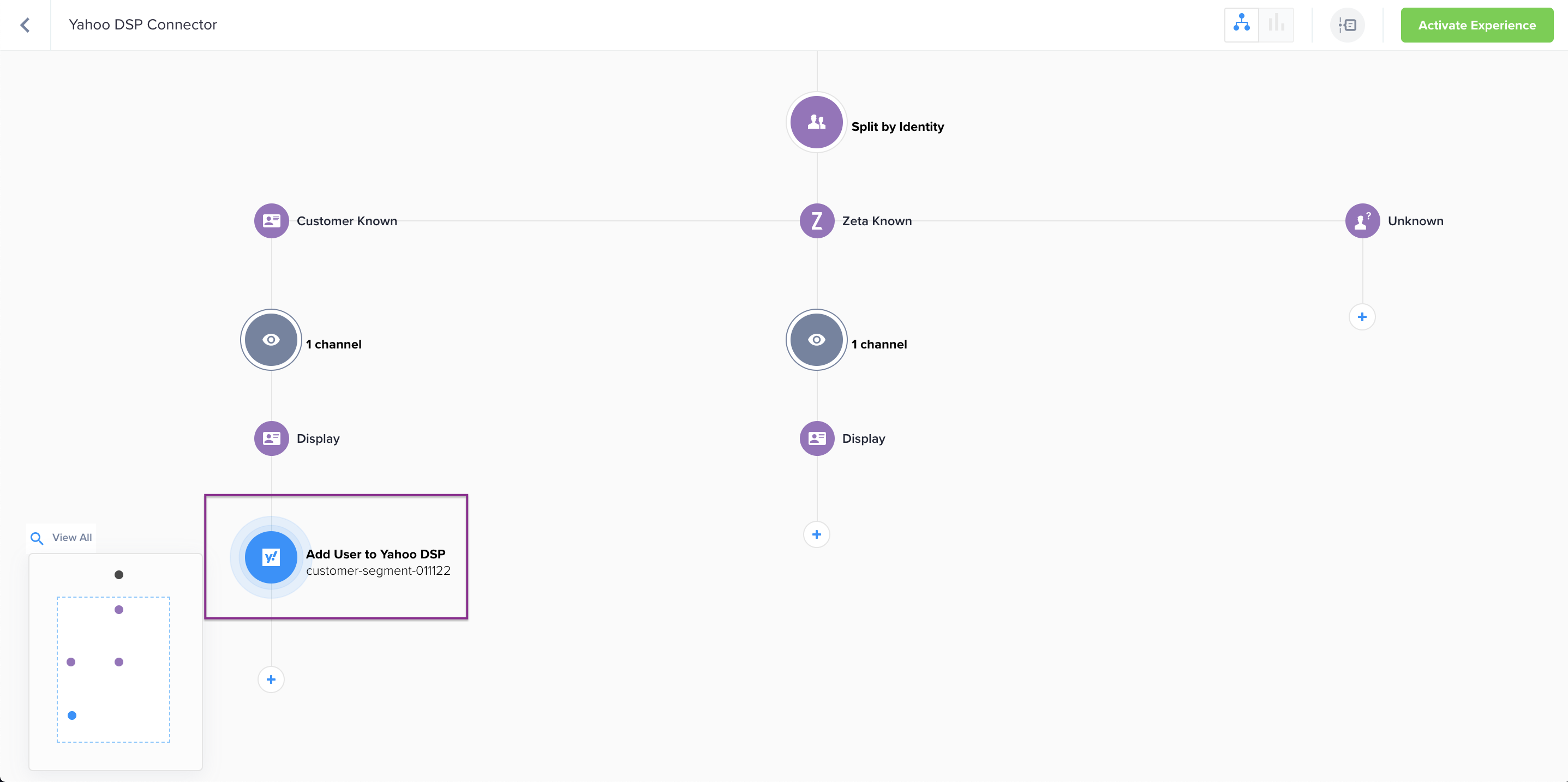This screenshot has height=782, width=1568.
Task: Click Display node under Customer Known
Action: (272, 438)
